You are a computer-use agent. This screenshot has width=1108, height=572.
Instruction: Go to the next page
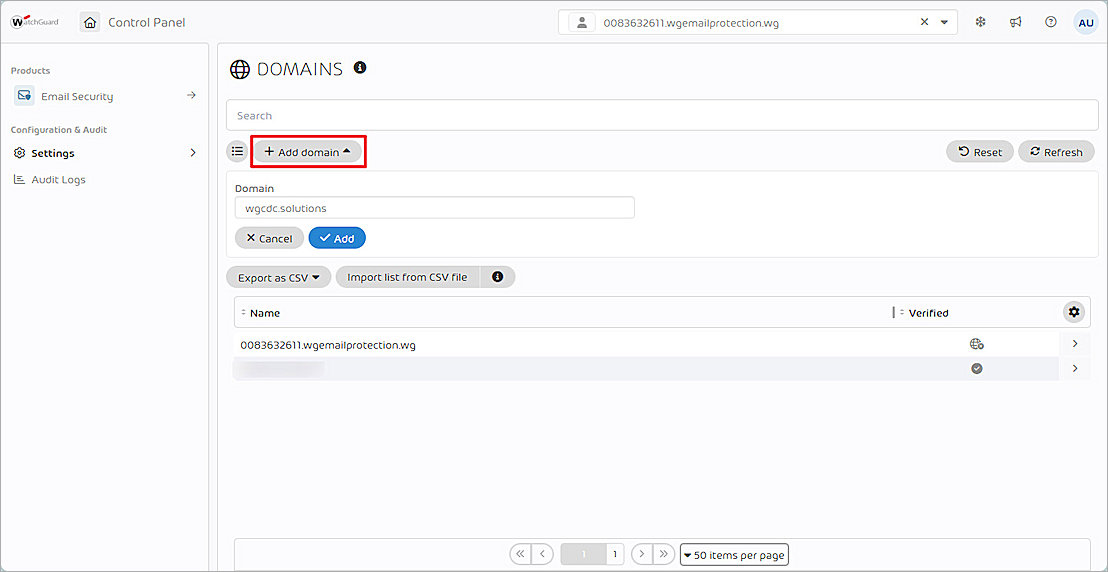[642, 554]
